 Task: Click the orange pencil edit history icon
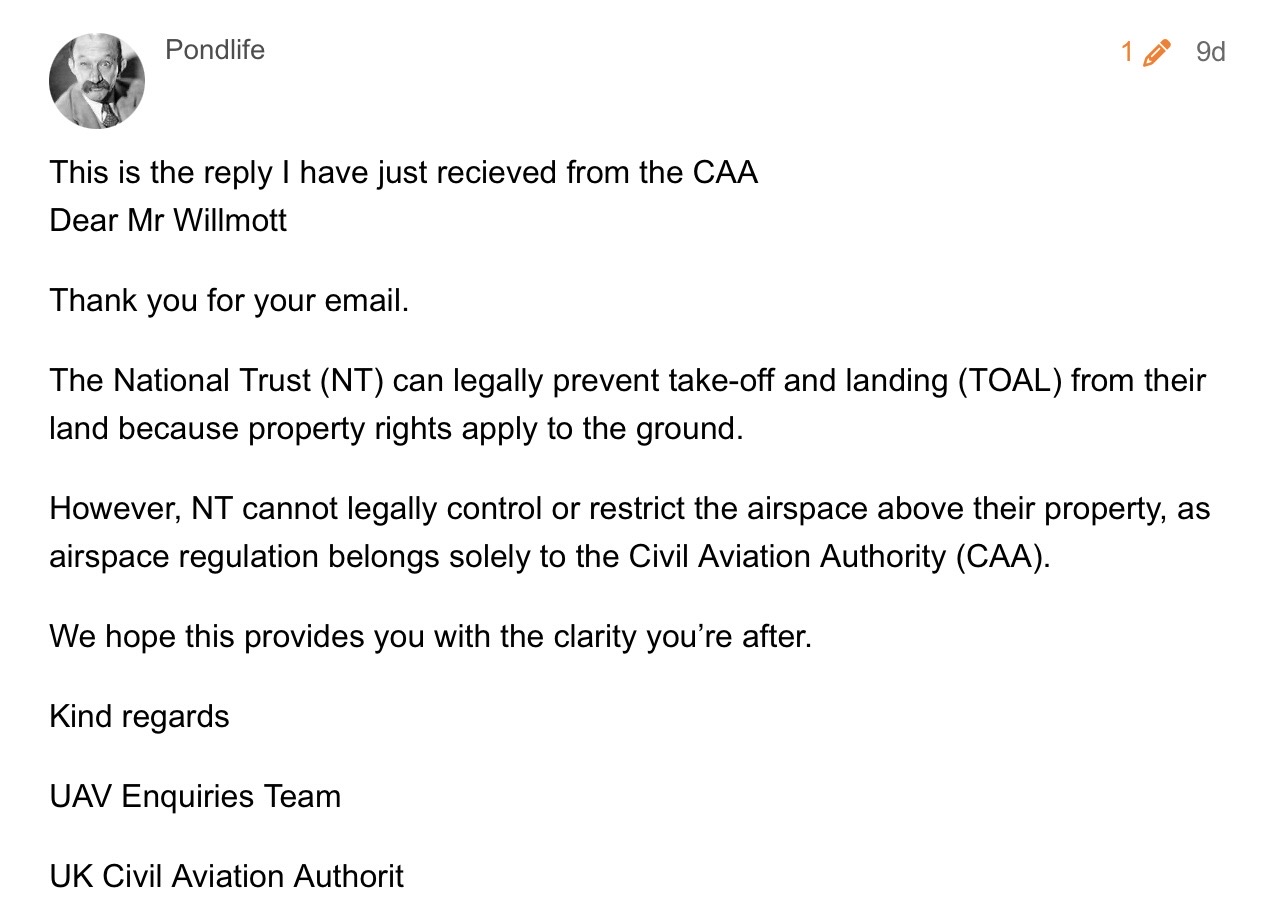[1155, 52]
